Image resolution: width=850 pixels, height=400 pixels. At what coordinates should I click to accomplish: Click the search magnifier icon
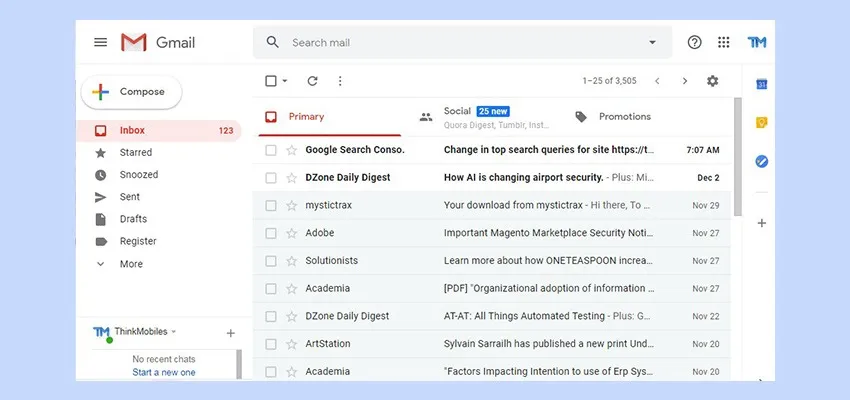click(273, 42)
